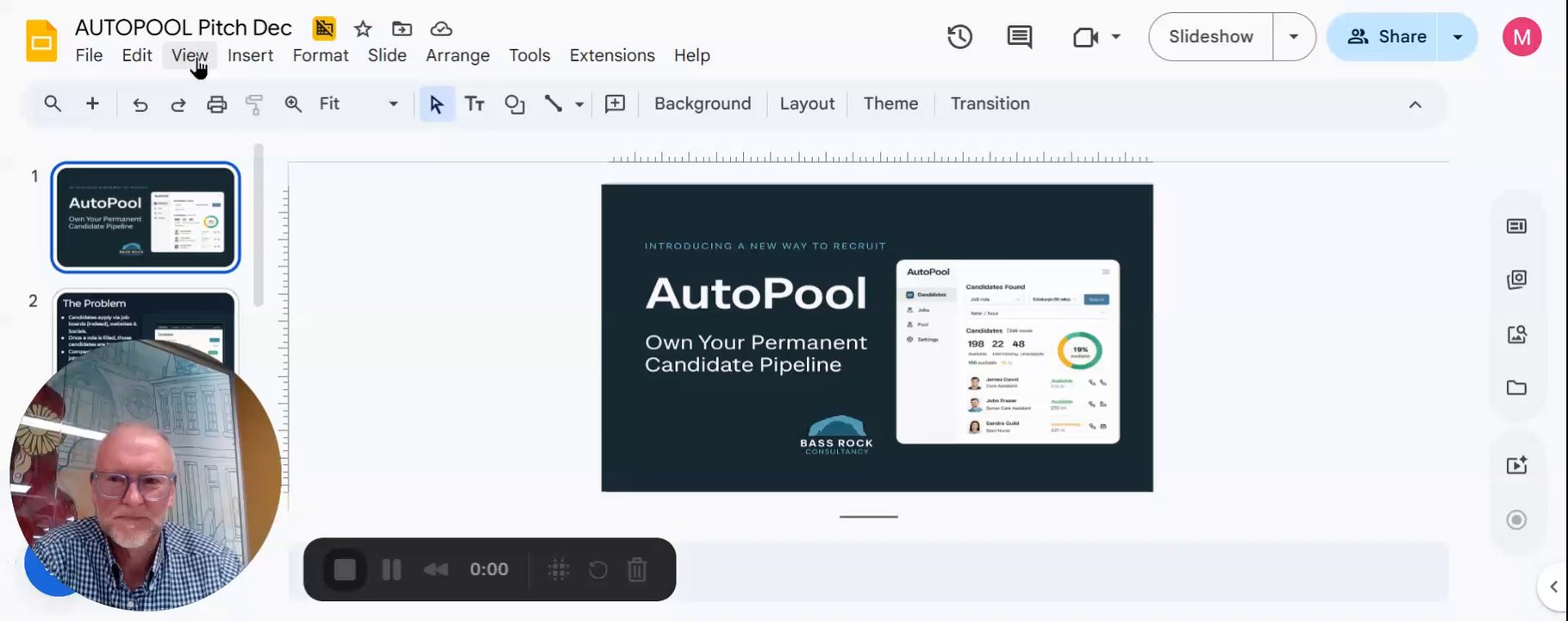Click the record button in sidebar

1516,520
